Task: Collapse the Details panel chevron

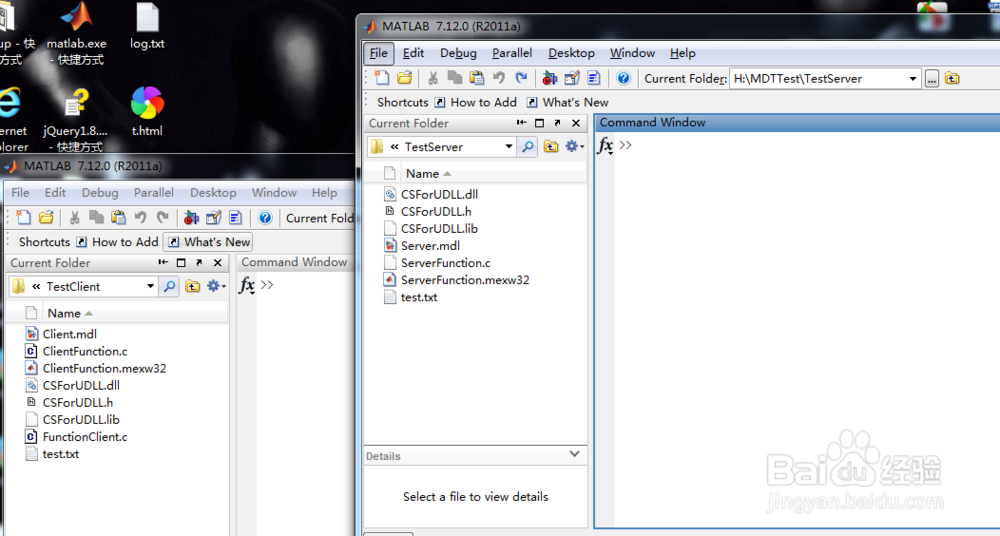Action: click(x=575, y=454)
